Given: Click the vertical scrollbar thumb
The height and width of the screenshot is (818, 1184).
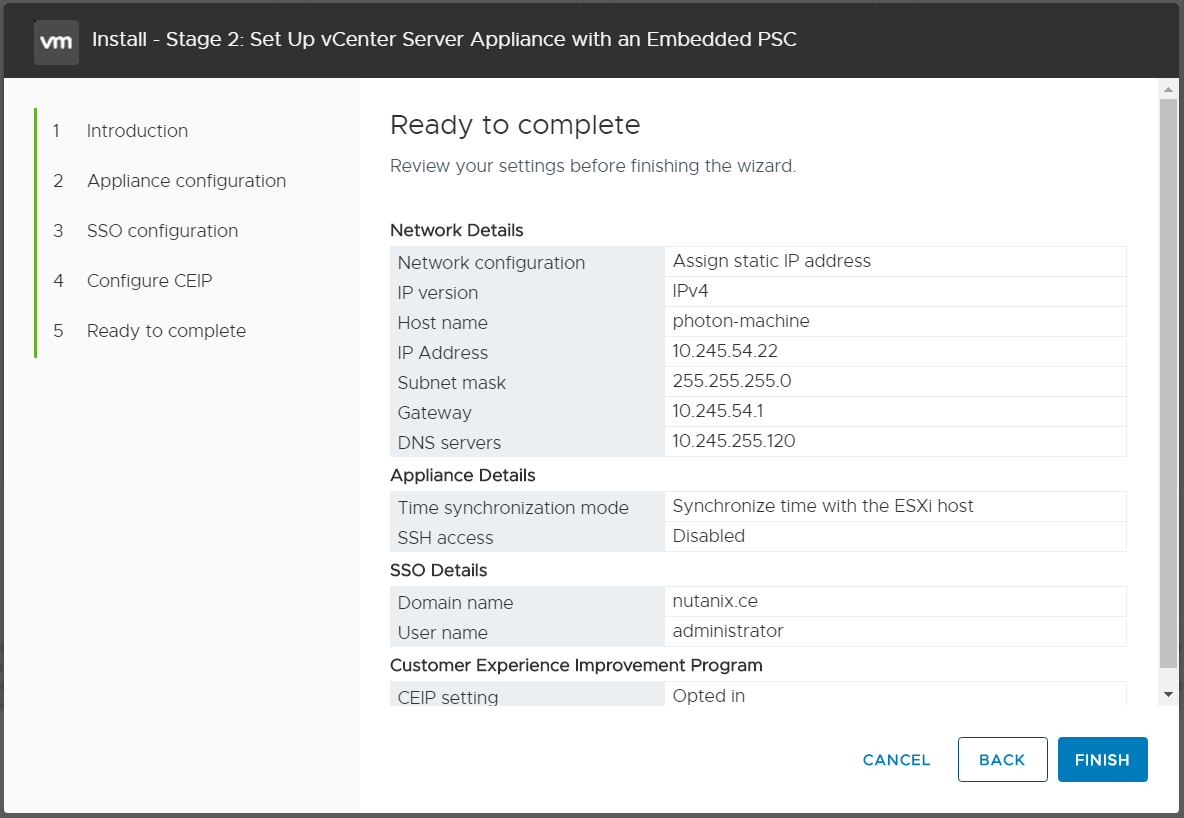Looking at the screenshot, I should coord(1168,383).
